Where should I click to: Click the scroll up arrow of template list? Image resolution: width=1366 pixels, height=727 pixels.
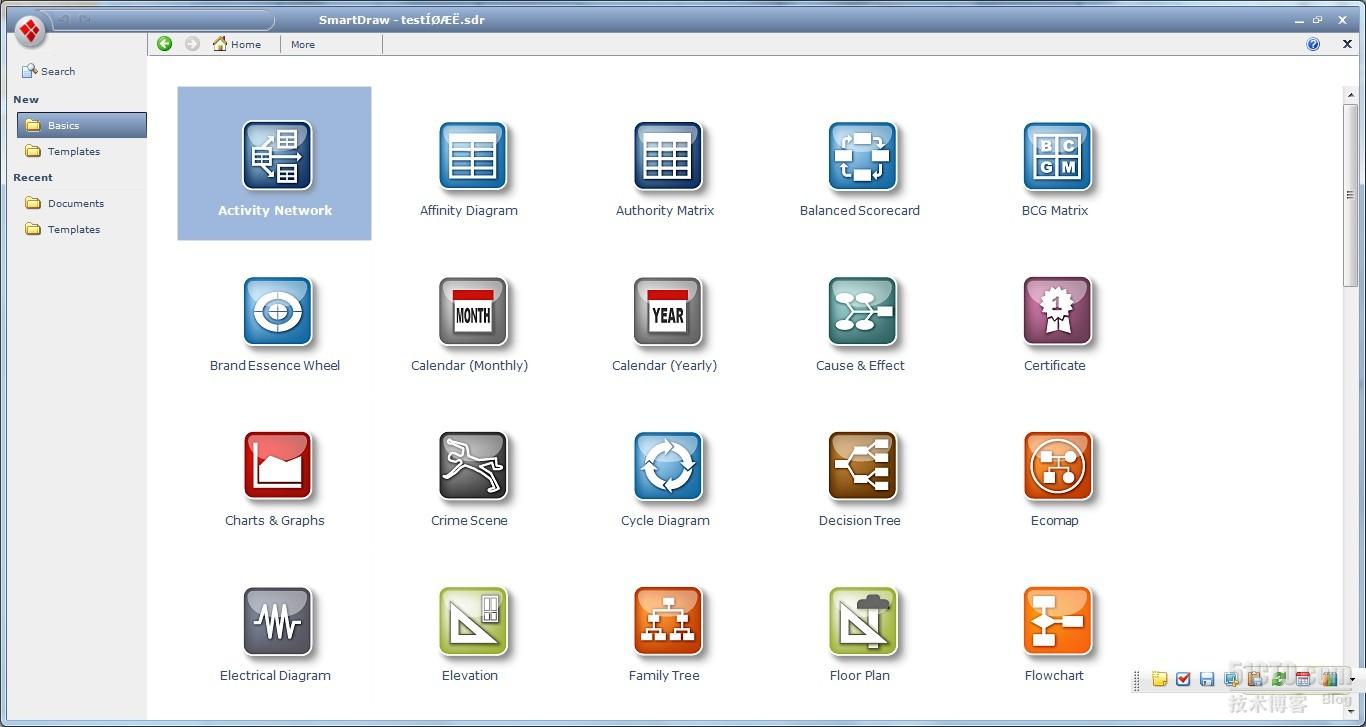click(x=1350, y=94)
